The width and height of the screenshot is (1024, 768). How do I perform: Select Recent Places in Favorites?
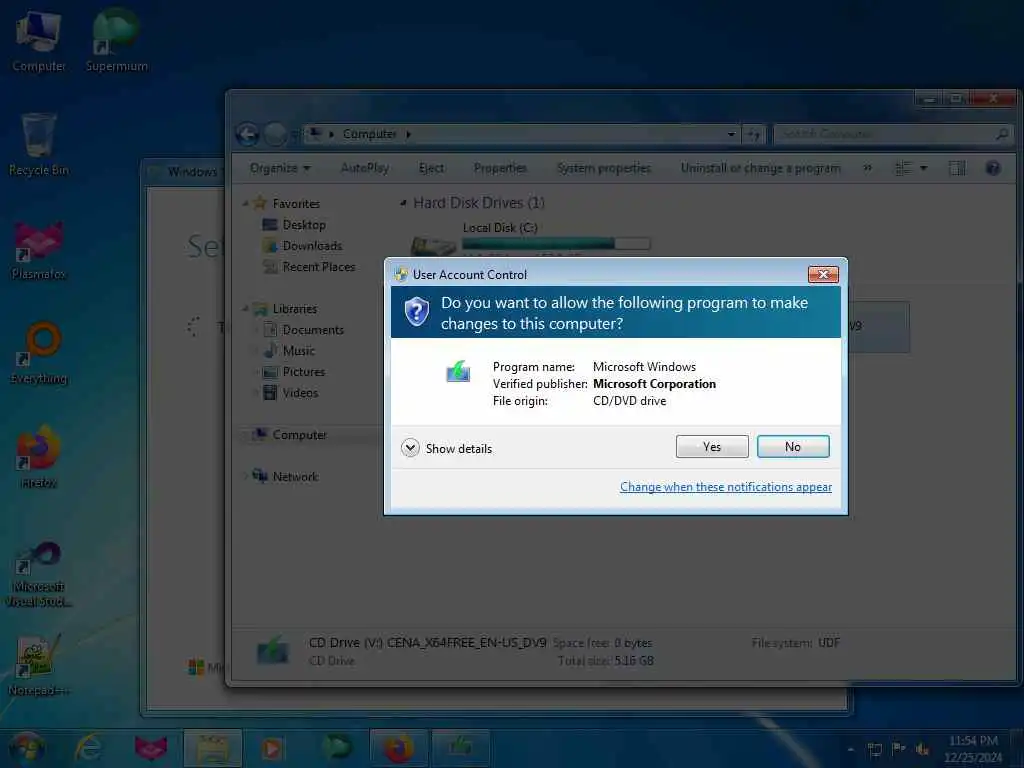[319, 266]
